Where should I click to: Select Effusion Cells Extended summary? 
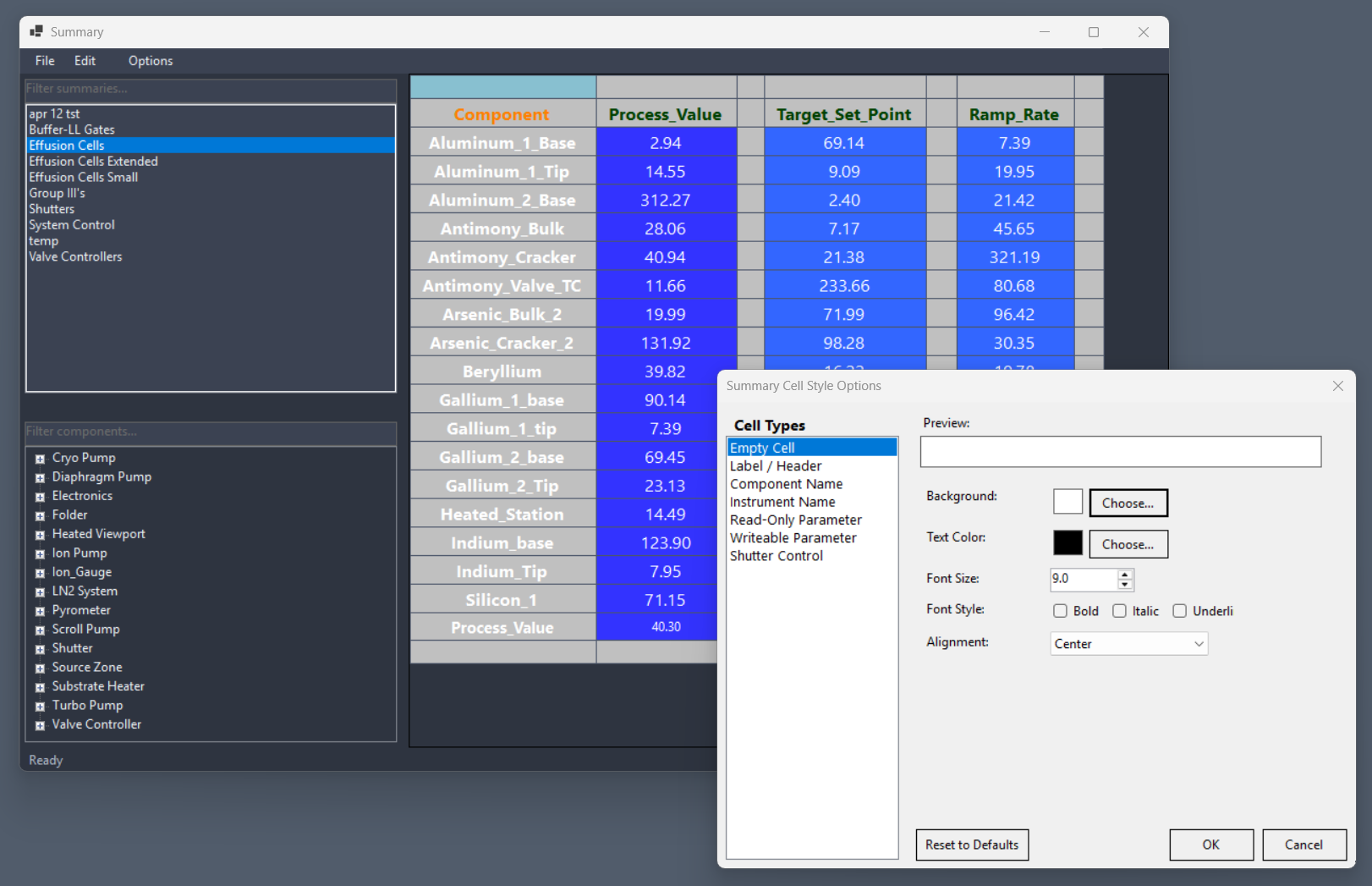click(x=211, y=161)
